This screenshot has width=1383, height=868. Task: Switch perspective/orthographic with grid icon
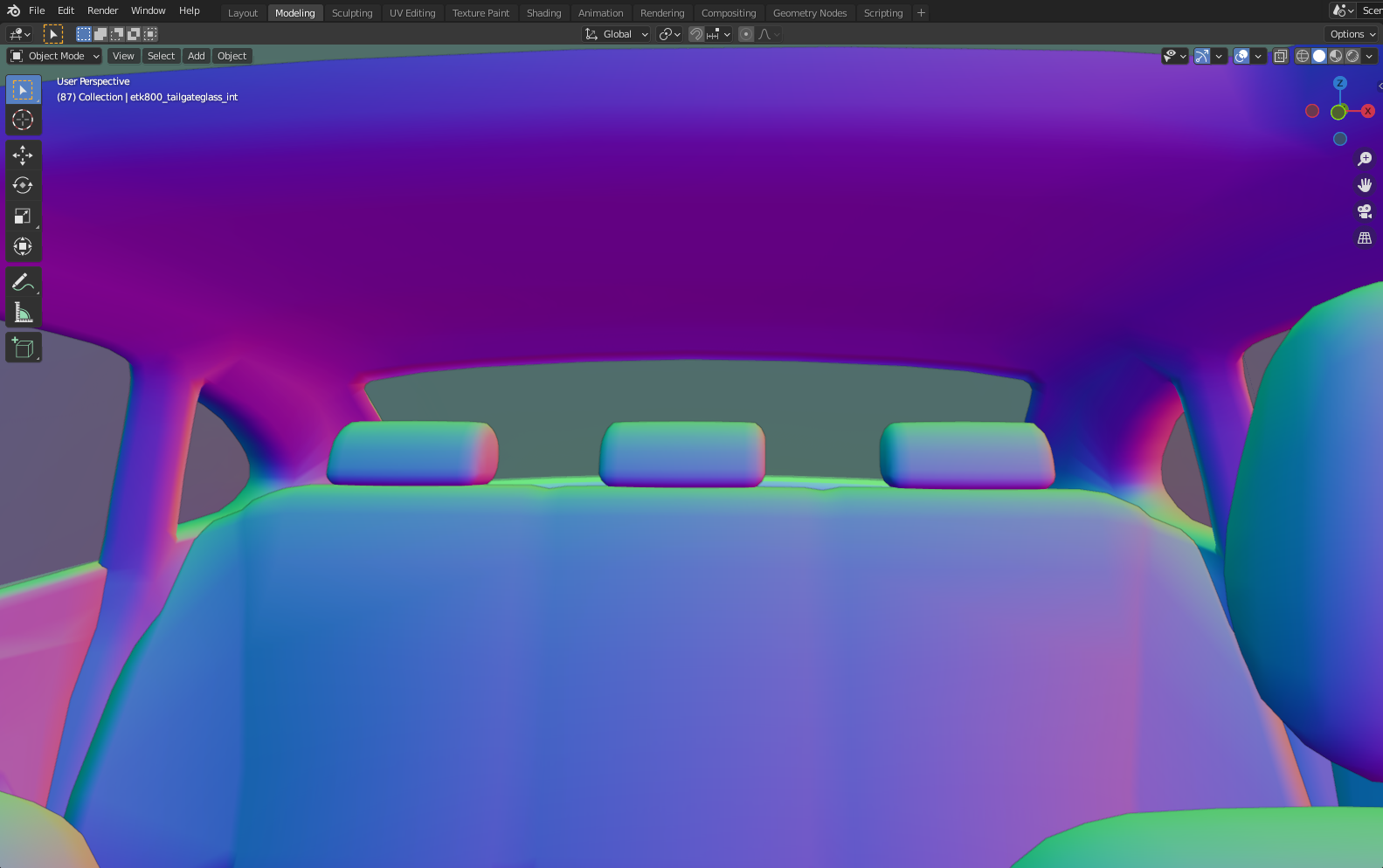pyautogui.click(x=1365, y=238)
